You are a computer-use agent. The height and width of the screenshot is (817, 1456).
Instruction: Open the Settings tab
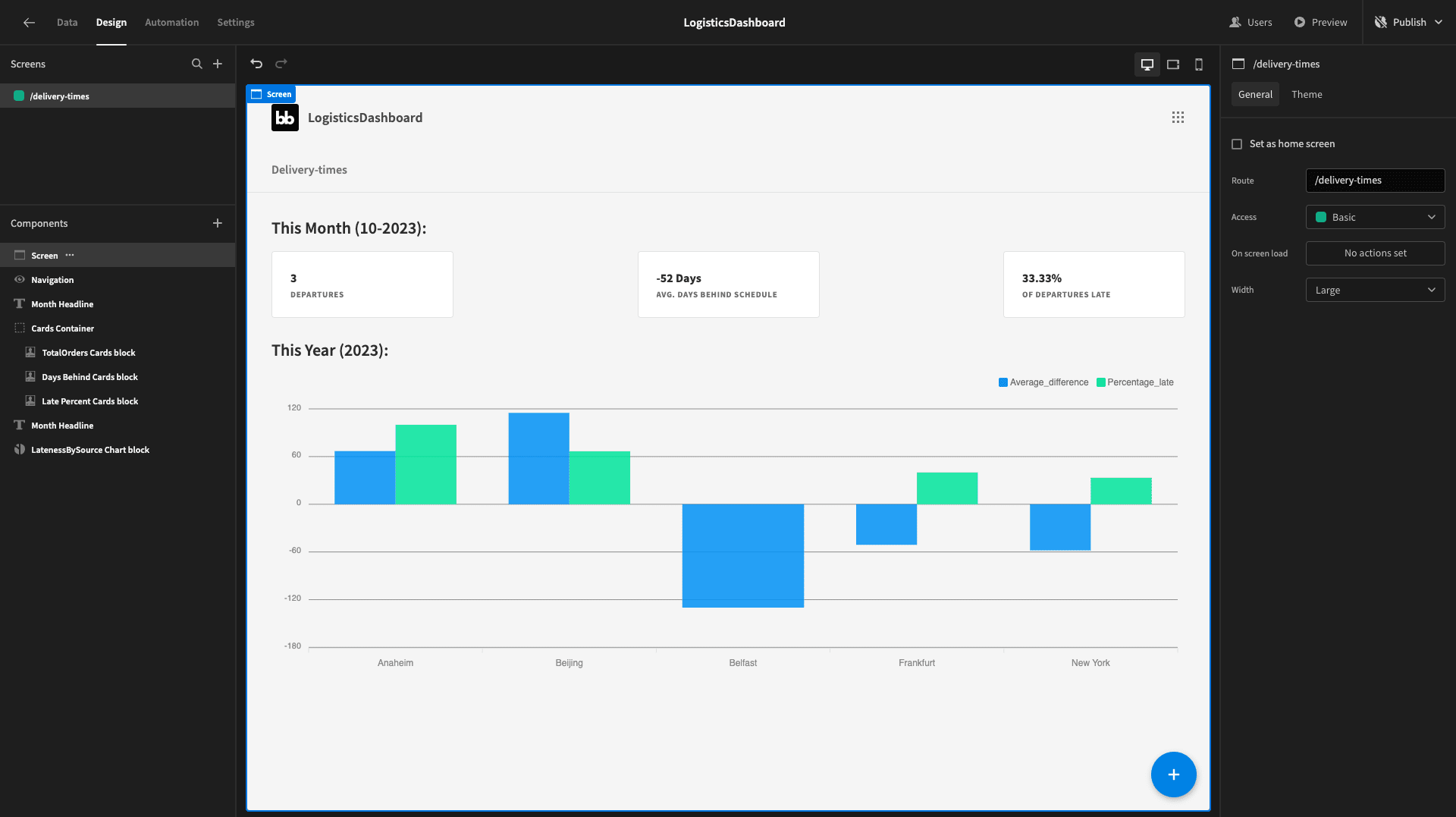[x=236, y=23]
